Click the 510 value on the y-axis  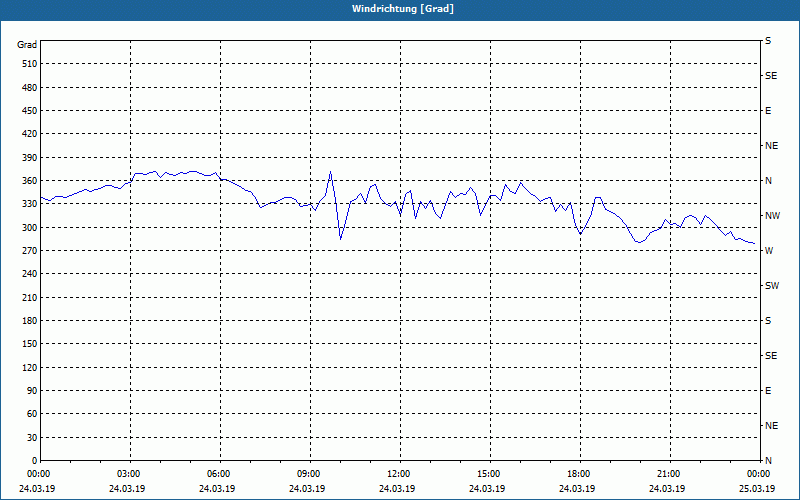[x=30, y=64]
